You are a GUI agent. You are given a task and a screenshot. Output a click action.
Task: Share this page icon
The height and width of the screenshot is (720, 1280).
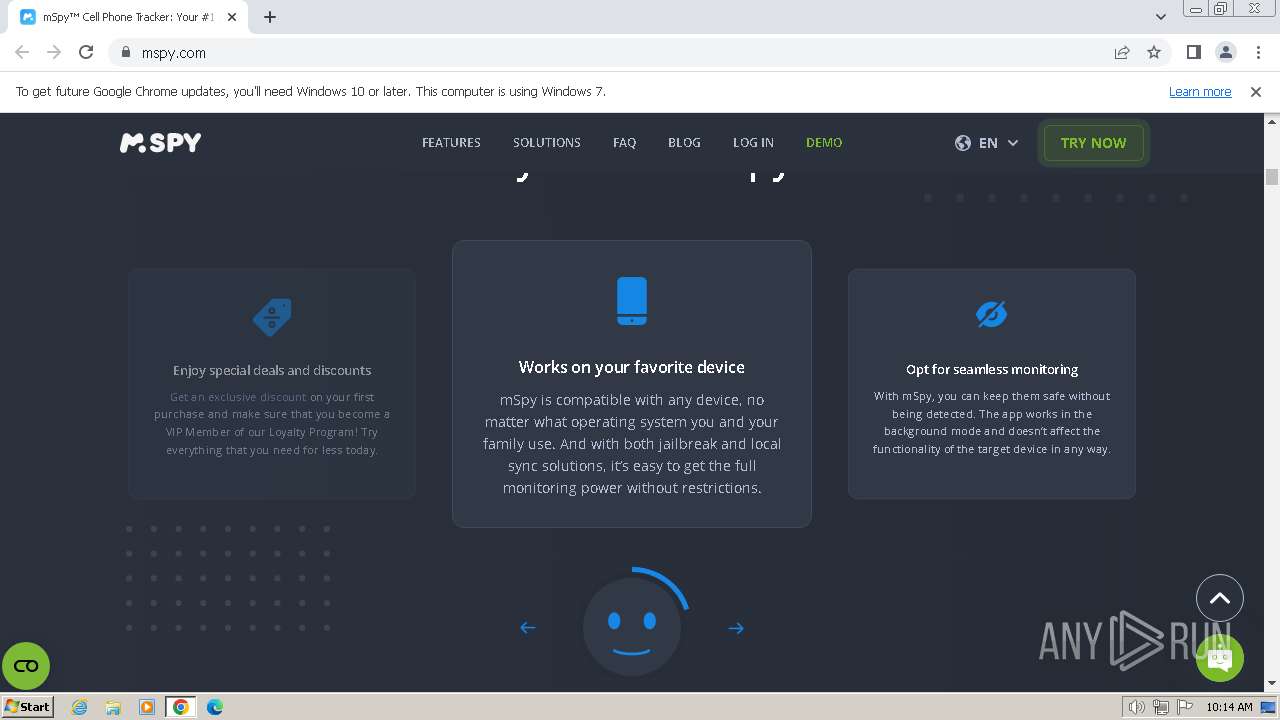coord(1122,53)
